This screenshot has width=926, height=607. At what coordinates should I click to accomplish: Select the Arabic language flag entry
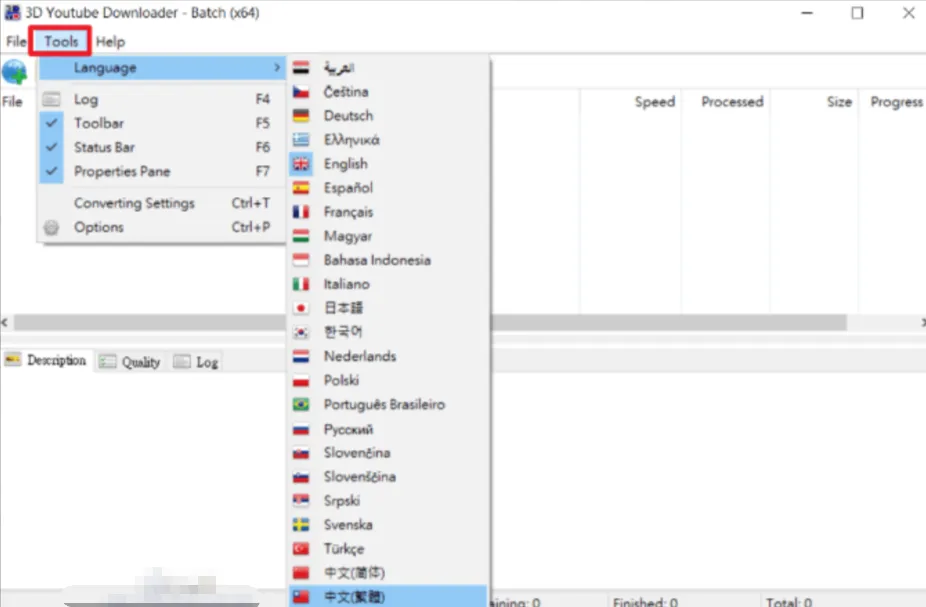pyautogui.click(x=389, y=68)
